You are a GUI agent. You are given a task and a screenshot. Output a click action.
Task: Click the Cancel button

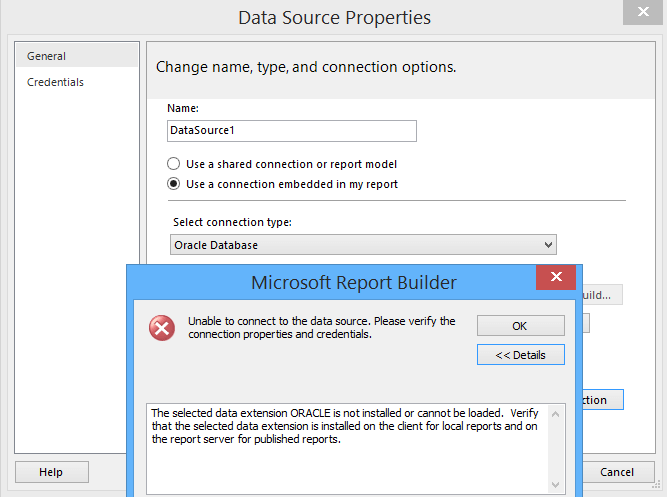(618, 472)
